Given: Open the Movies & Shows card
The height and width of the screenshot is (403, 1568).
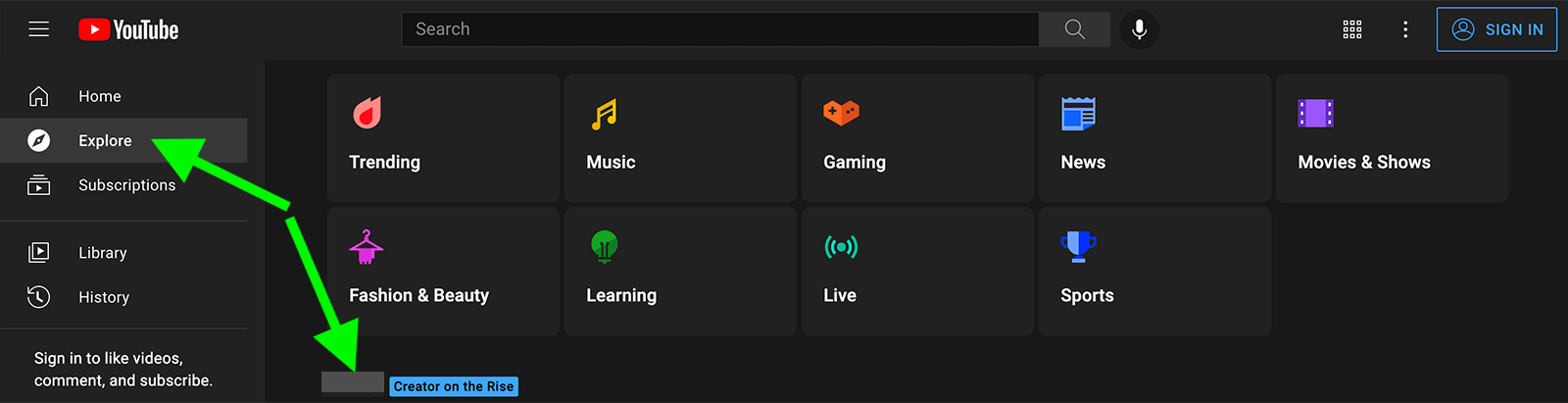Looking at the screenshot, I should 1392,138.
